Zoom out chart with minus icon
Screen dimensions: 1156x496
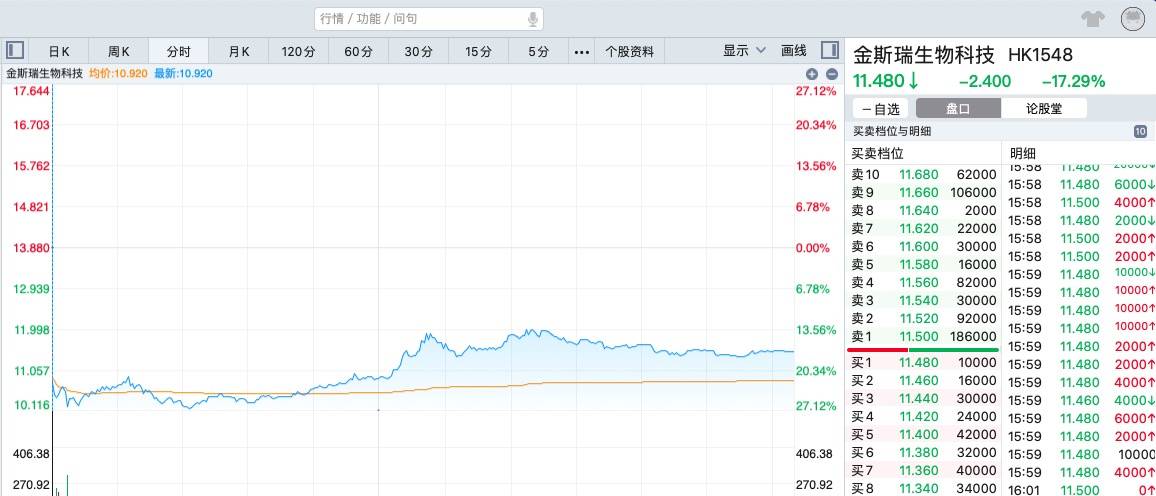click(831, 74)
